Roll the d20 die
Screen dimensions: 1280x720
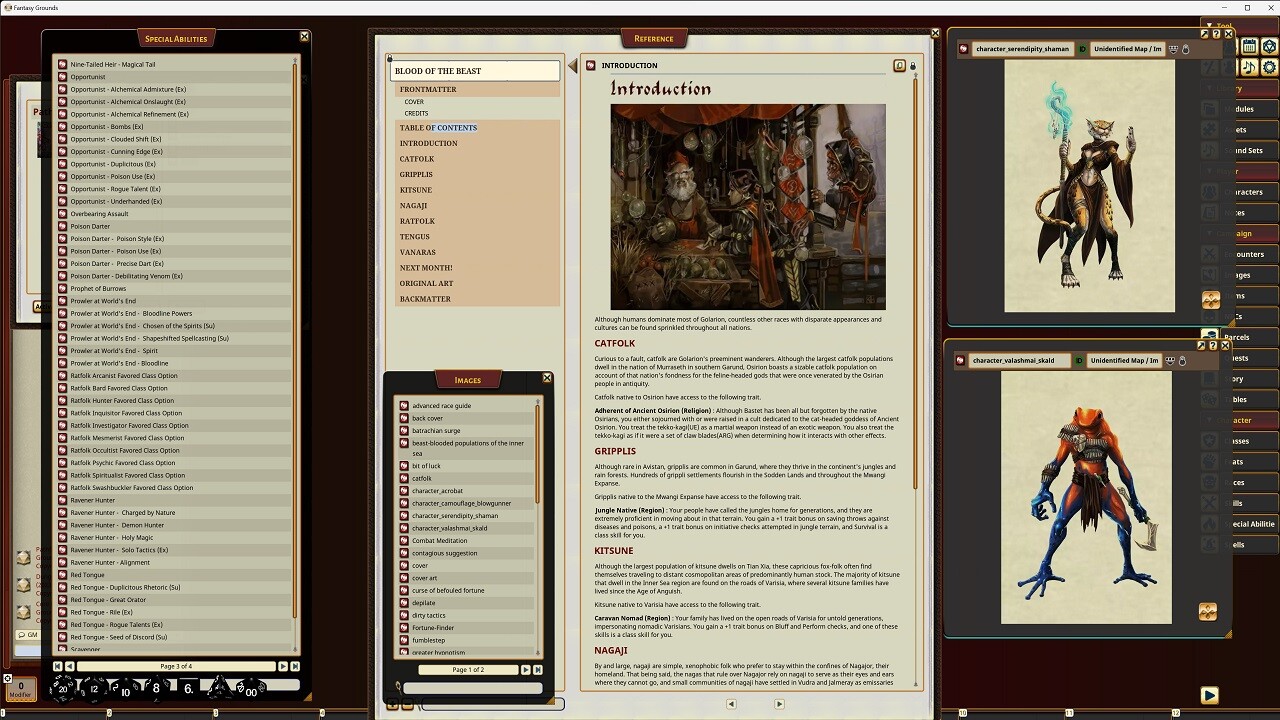tap(64, 688)
